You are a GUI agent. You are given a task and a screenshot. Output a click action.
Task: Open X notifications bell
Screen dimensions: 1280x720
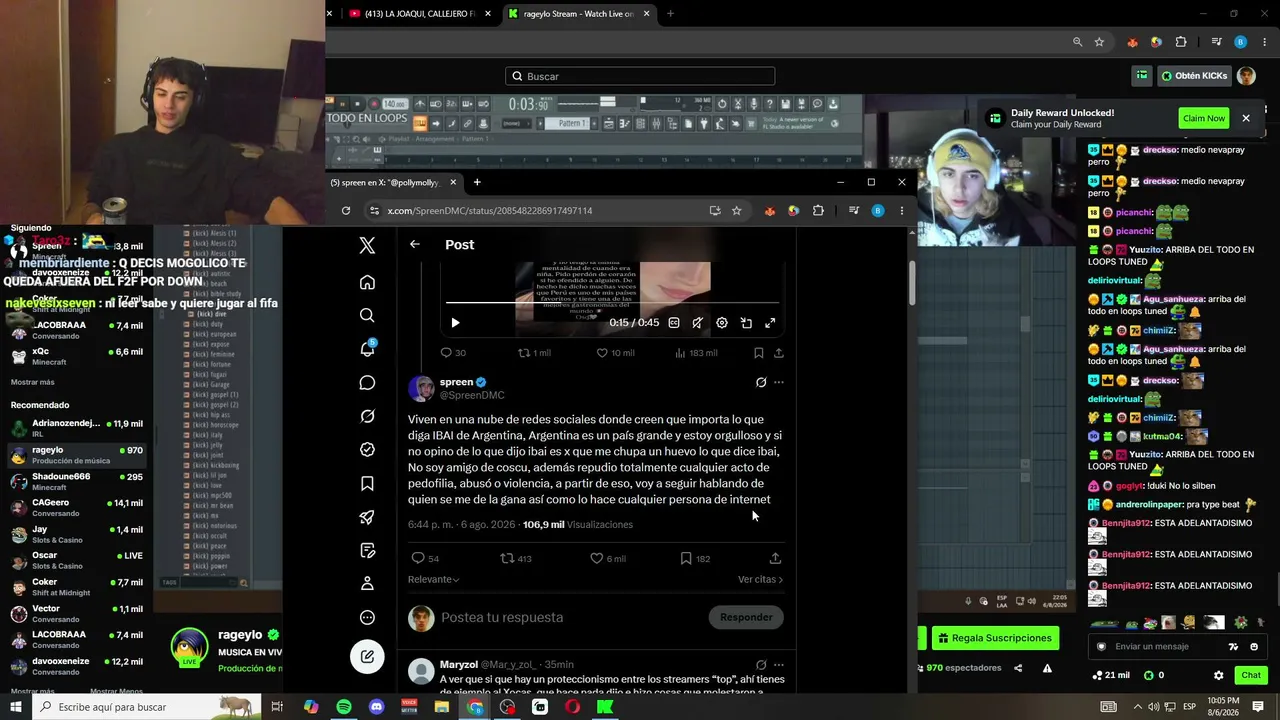point(367,349)
